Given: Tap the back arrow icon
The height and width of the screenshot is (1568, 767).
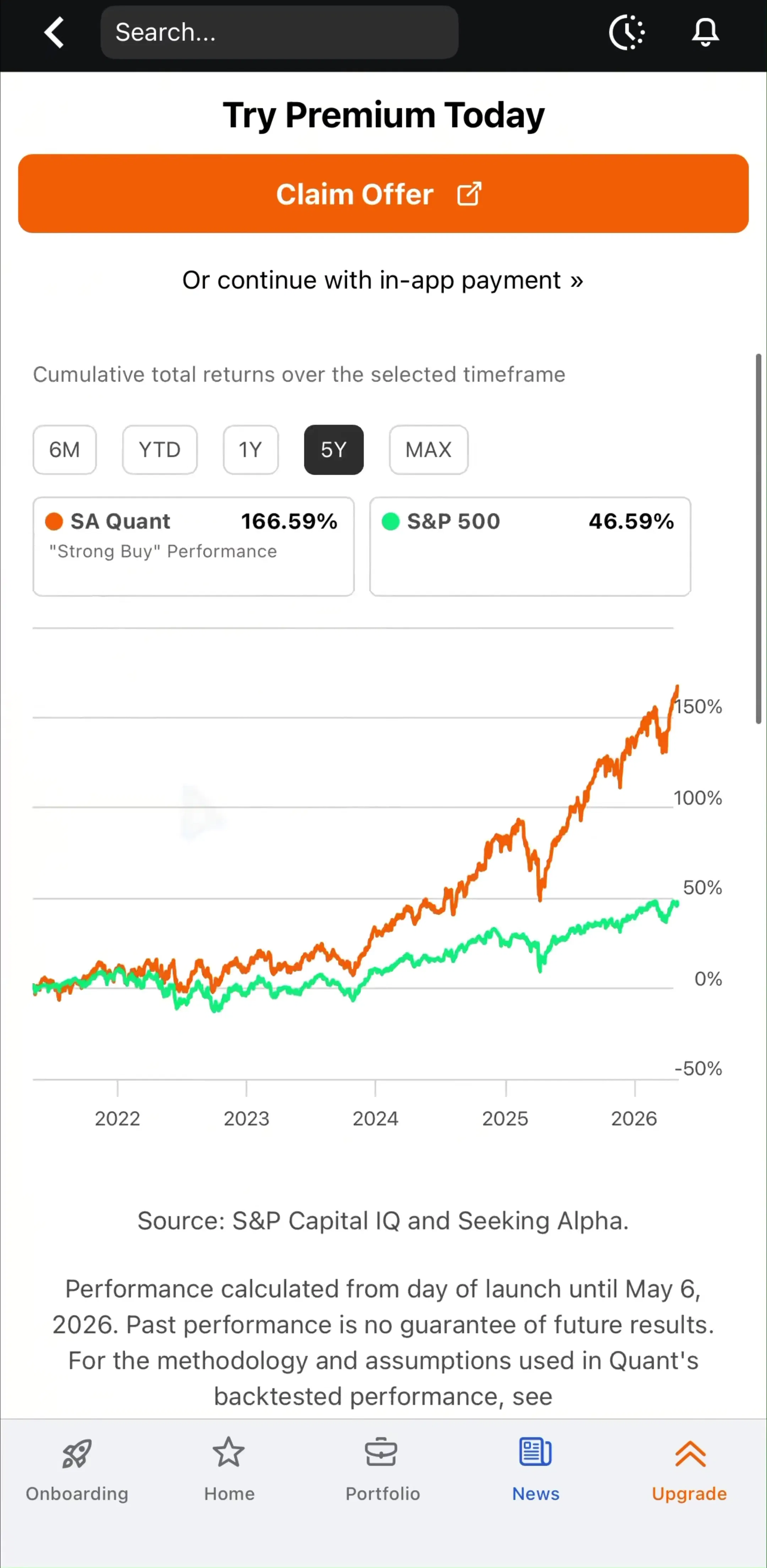Looking at the screenshot, I should (x=54, y=32).
